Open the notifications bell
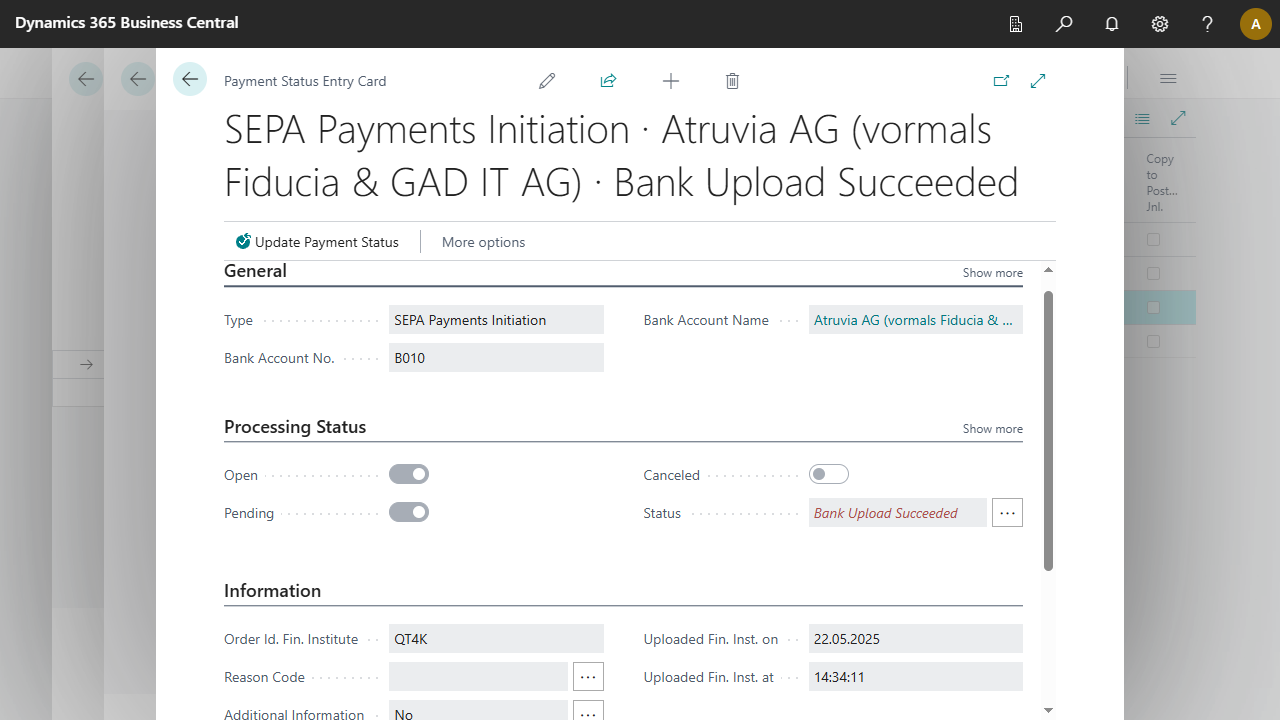This screenshot has width=1280, height=720. (1112, 24)
